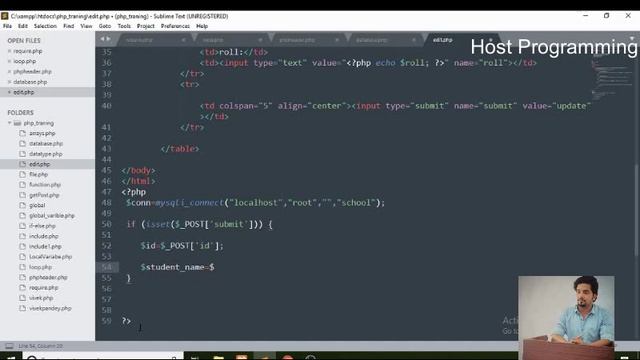Click the file icon beside if-else.php
The width and height of the screenshot is (640, 360).
22,226
